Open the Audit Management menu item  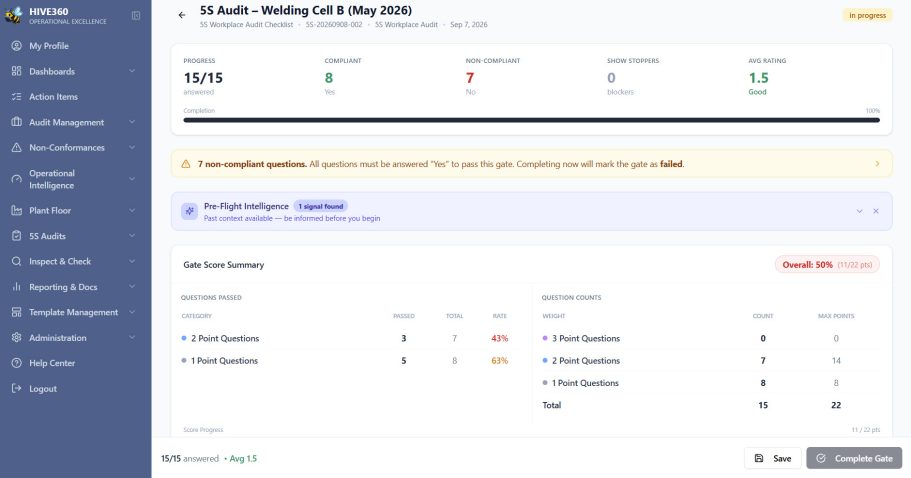coord(76,122)
